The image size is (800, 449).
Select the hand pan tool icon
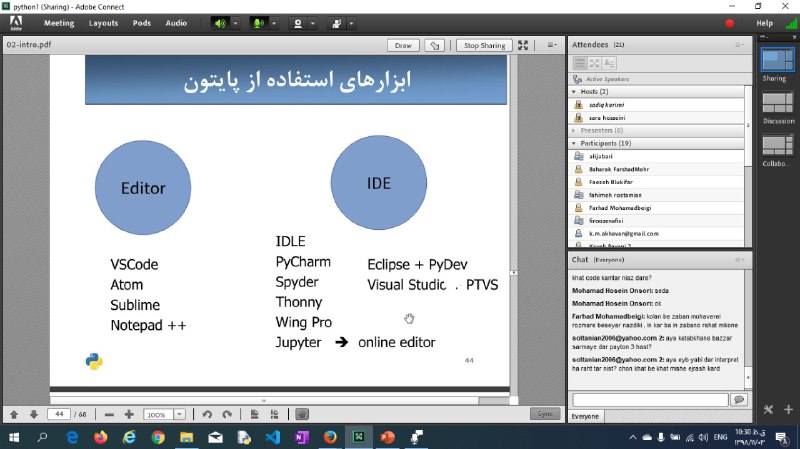point(302,414)
